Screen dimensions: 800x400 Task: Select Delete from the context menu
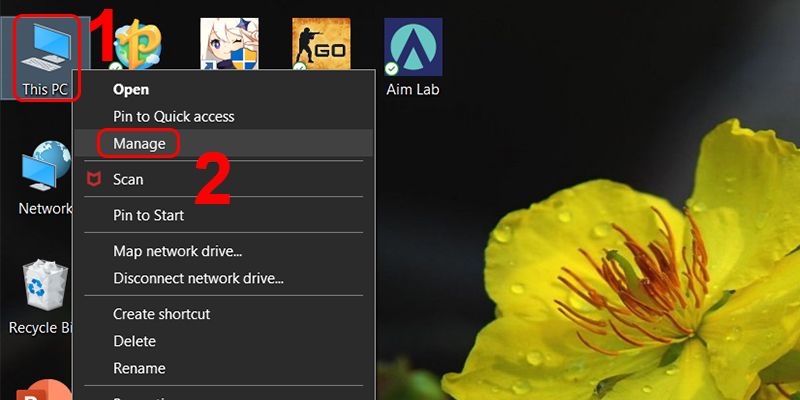coord(134,341)
